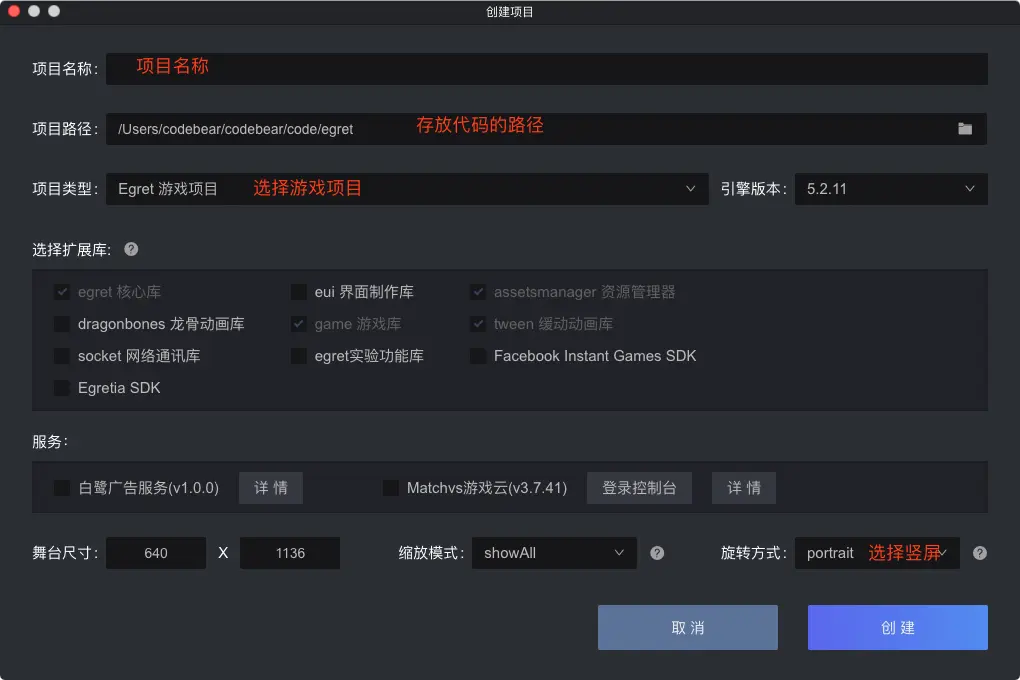Viewport: 1020px width, 680px height.
Task: Close the 创建项目 window
Action: 14,11
